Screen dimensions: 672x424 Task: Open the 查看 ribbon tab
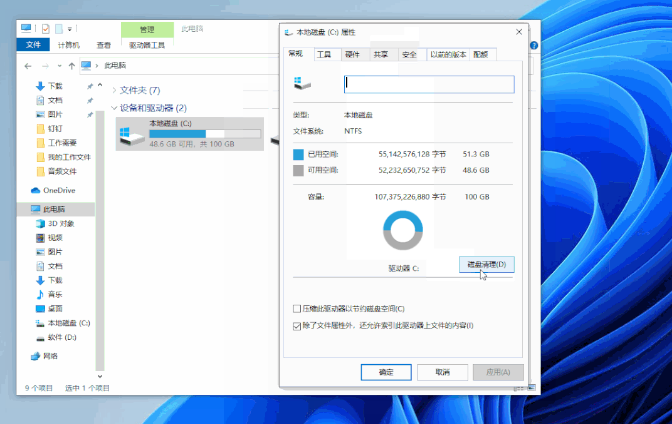[x=103, y=45]
